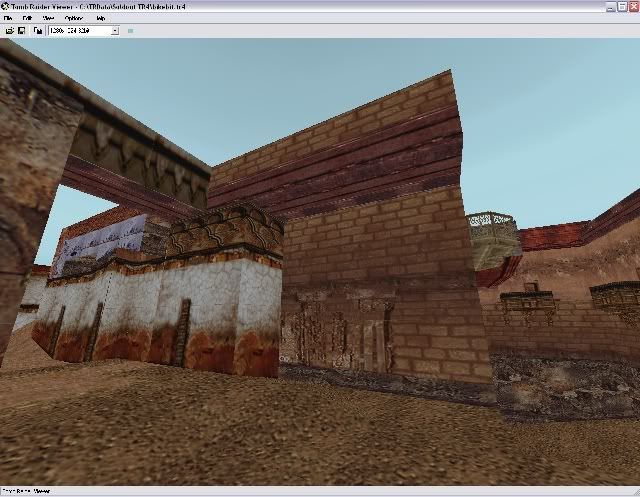Click the save floppy-disk toolbar icon
Viewport: 640px width, 497px height.
21,31
